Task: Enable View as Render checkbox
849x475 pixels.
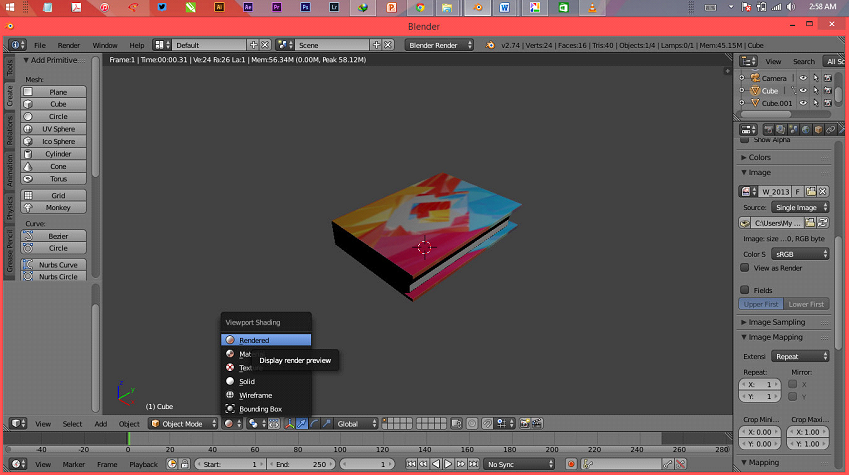Action: point(745,268)
